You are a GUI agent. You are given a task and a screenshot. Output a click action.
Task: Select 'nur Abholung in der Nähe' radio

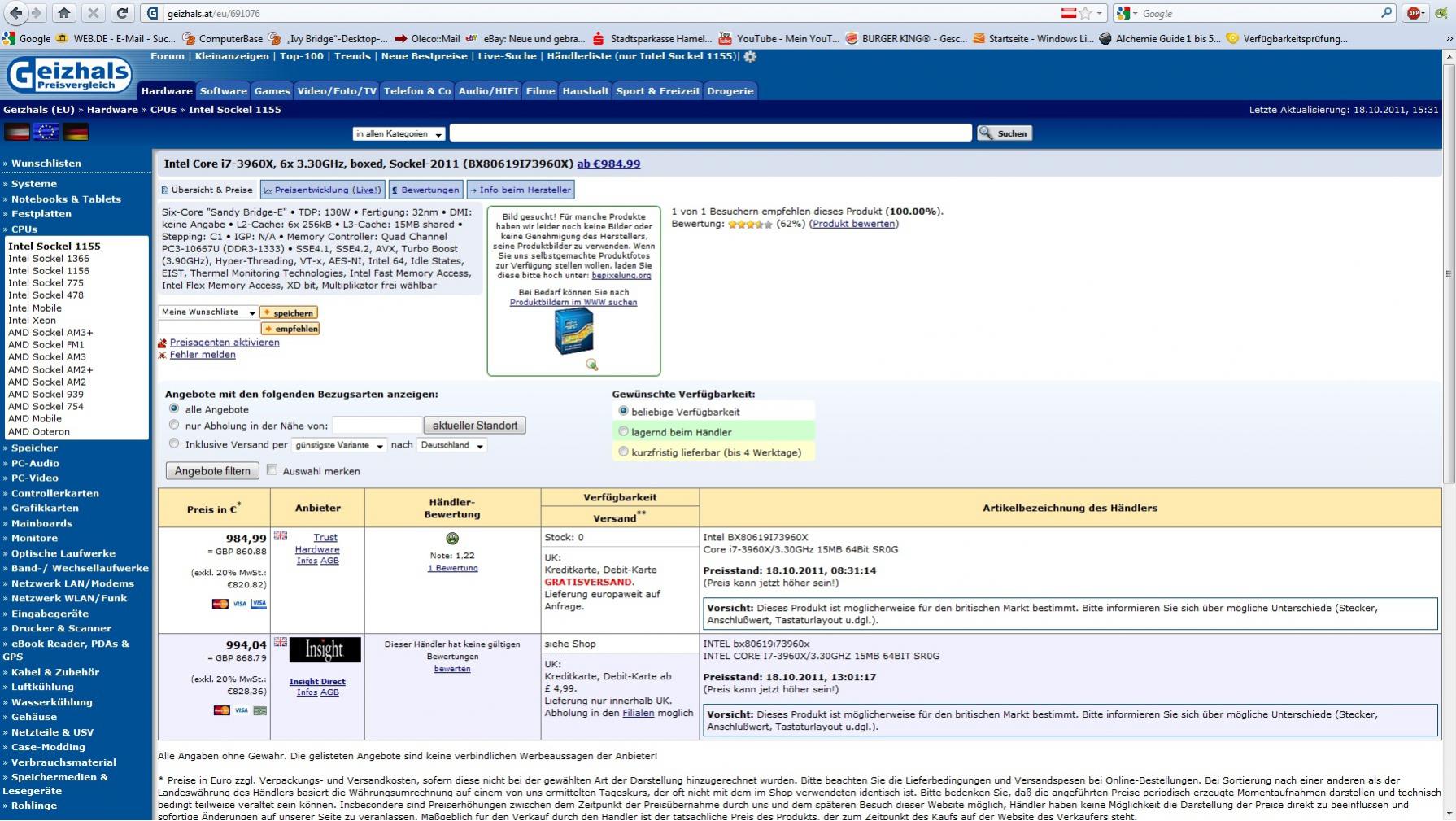(x=174, y=425)
